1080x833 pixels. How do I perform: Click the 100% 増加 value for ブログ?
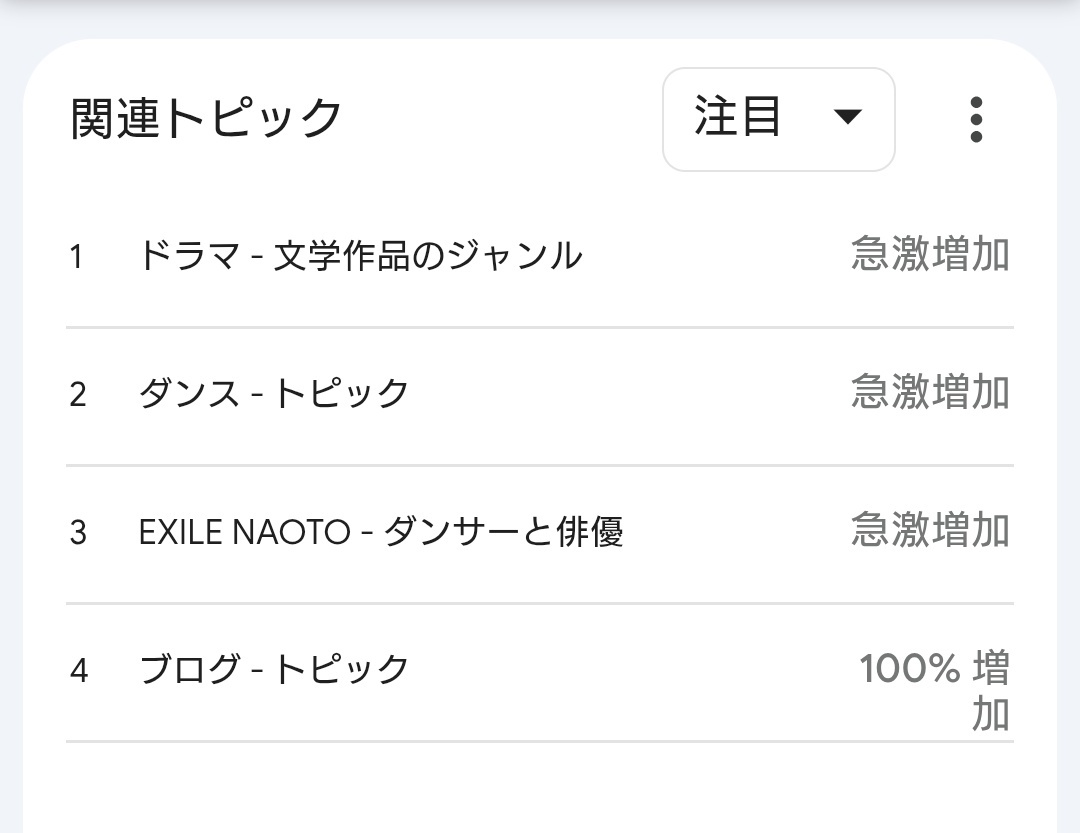click(x=935, y=690)
